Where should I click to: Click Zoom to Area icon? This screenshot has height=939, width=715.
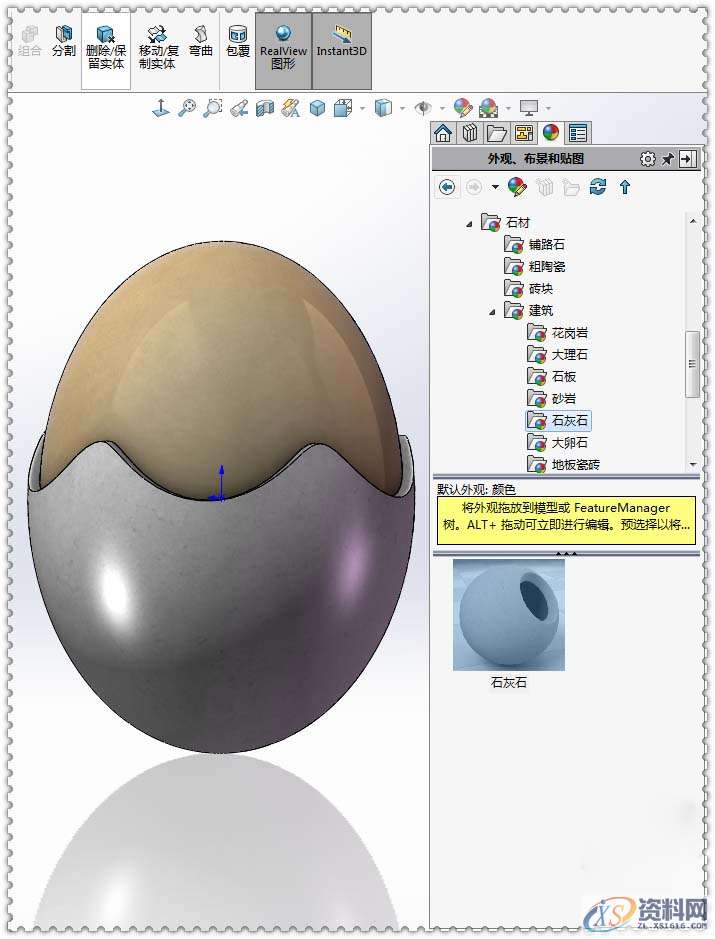(213, 108)
